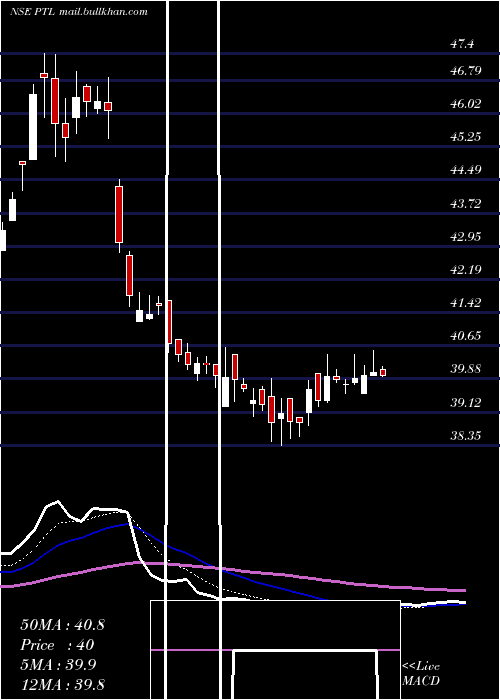Click the 46.79 price axis label

pyautogui.click(x=466, y=70)
